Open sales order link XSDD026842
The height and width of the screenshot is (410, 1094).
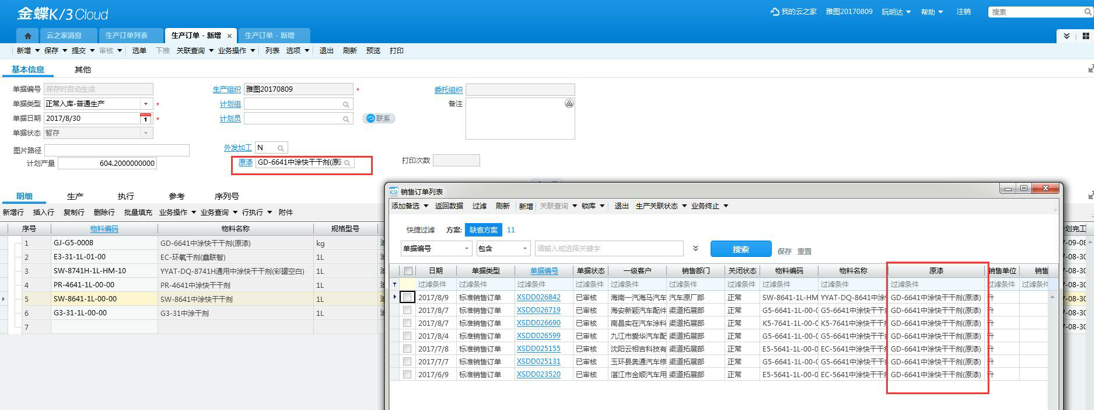pos(538,297)
